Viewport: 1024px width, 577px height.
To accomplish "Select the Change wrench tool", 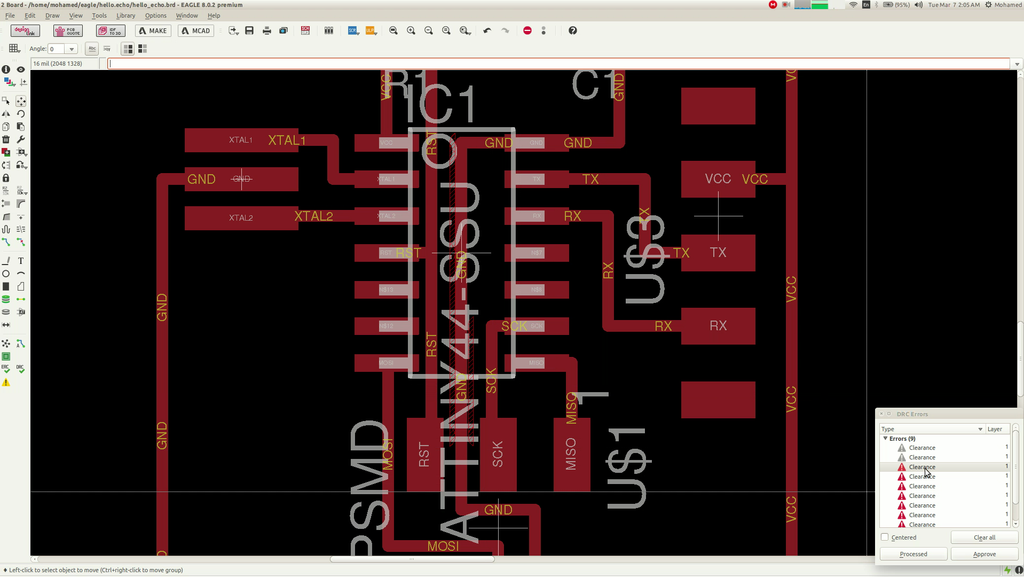I will click(x=21, y=139).
